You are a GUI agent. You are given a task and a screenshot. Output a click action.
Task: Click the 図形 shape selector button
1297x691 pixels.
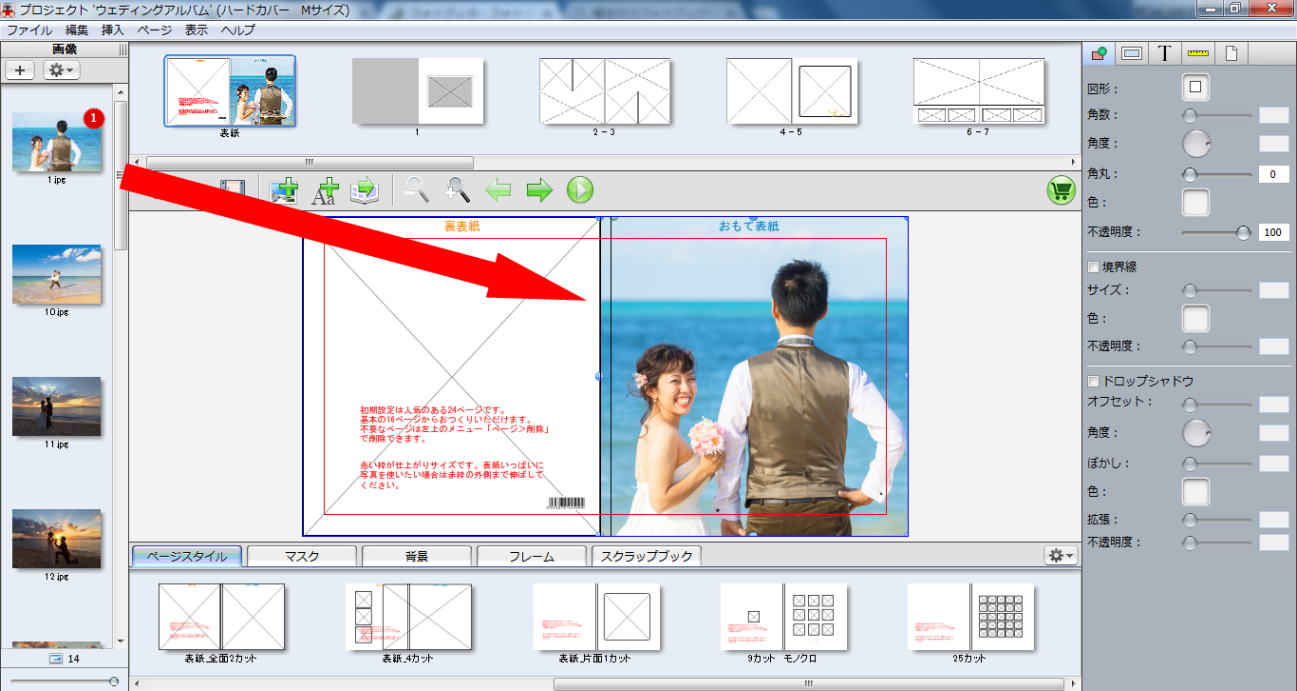pos(1194,88)
